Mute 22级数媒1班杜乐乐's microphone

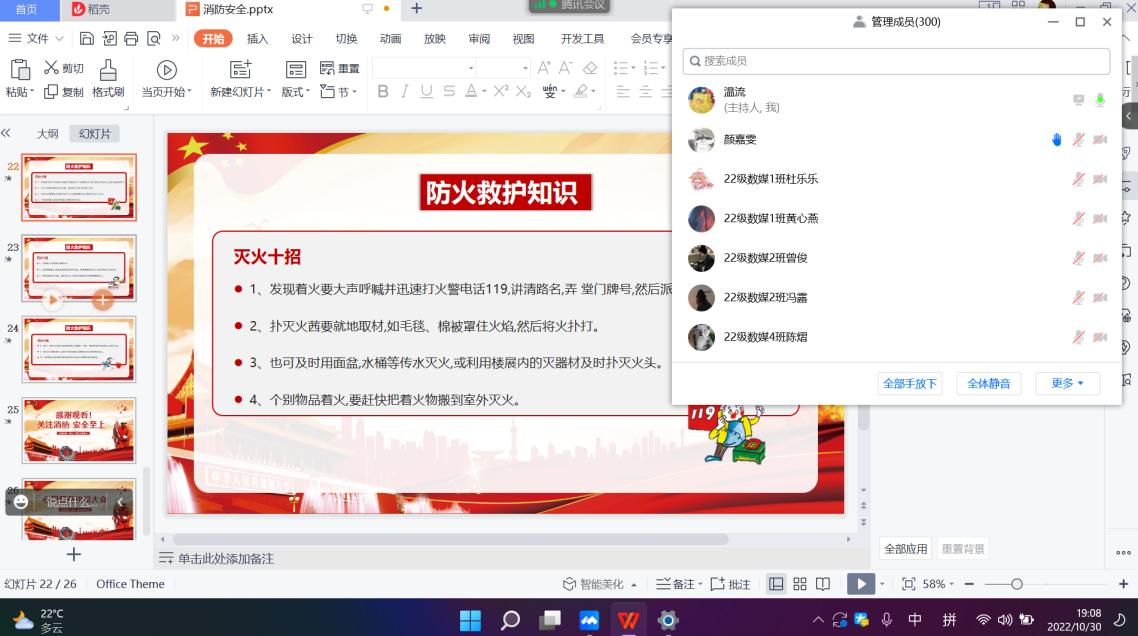[x=1078, y=179]
